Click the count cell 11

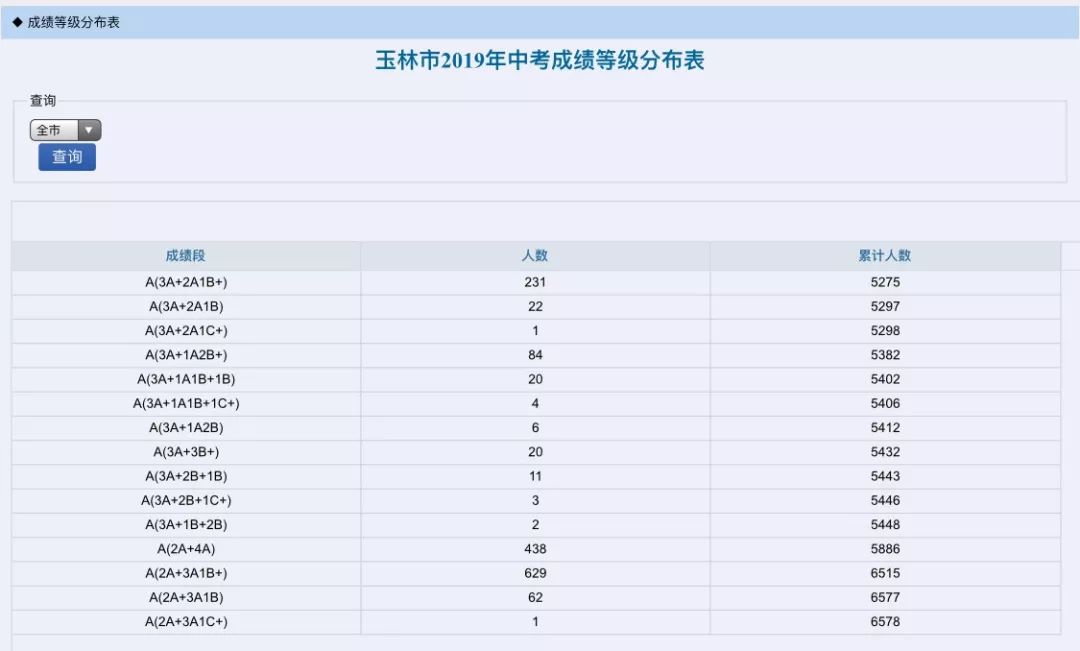click(x=535, y=476)
